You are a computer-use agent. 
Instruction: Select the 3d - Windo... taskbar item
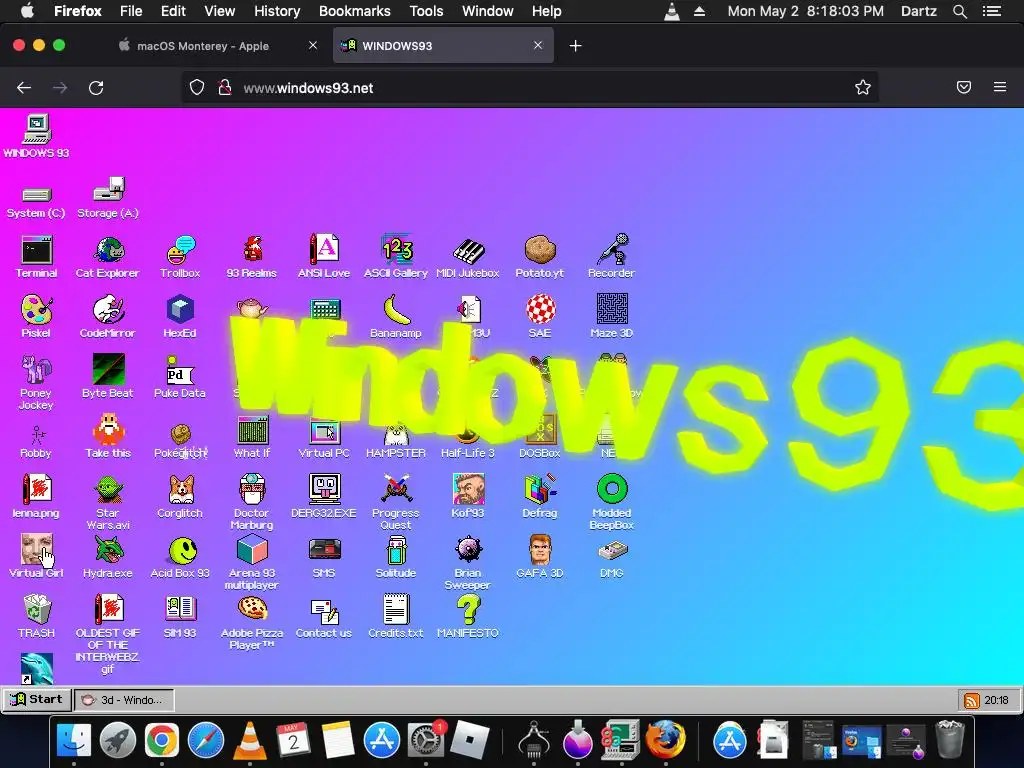pyautogui.click(x=124, y=699)
